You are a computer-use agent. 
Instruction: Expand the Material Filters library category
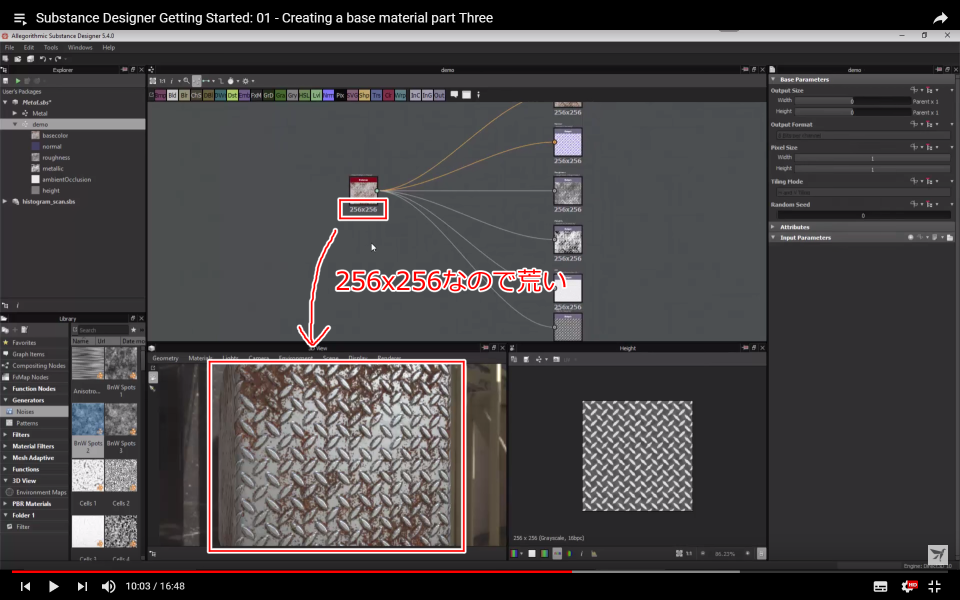click(x=6, y=446)
